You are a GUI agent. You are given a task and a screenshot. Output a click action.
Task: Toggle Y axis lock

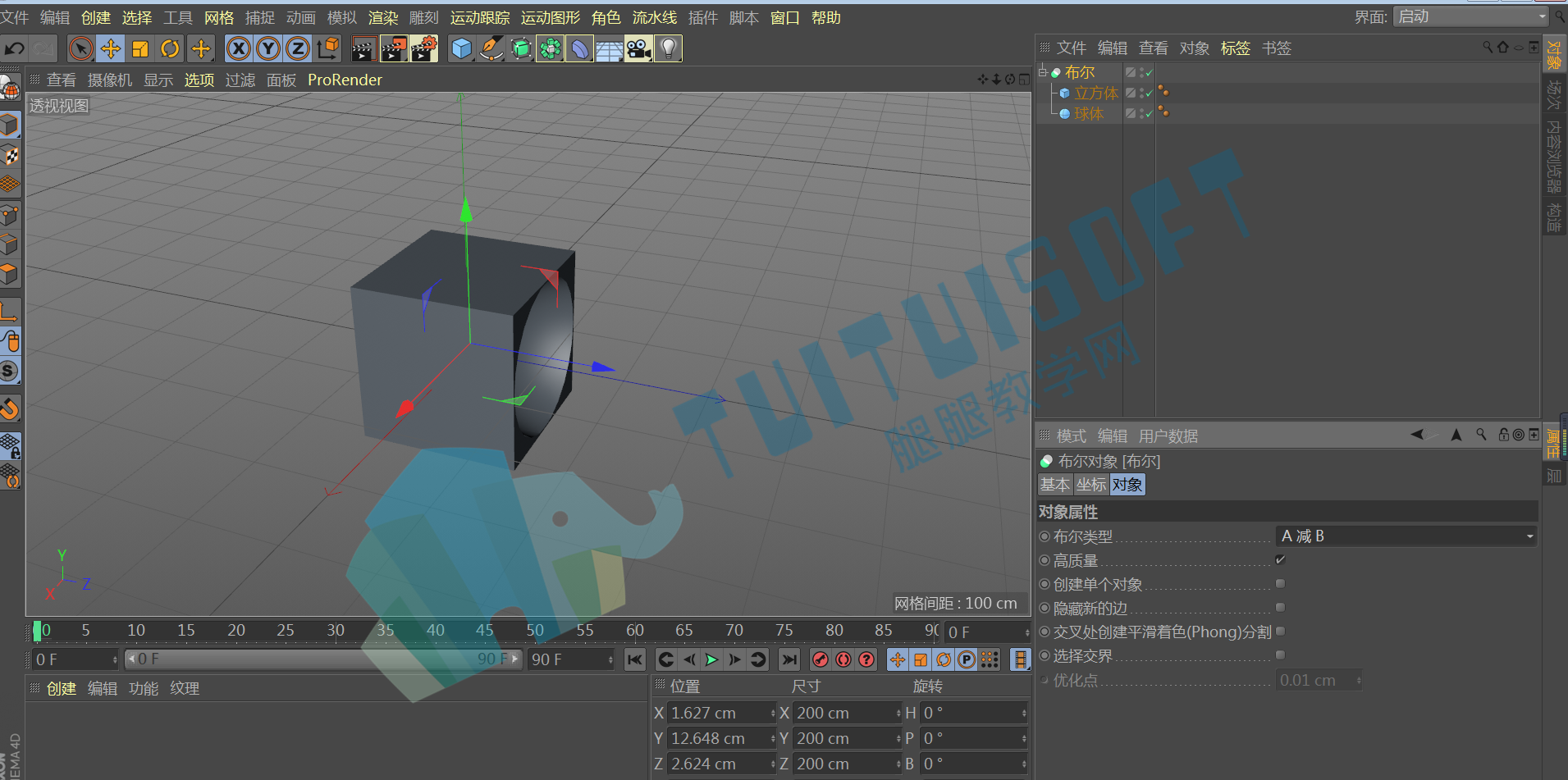tap(268, 49)
